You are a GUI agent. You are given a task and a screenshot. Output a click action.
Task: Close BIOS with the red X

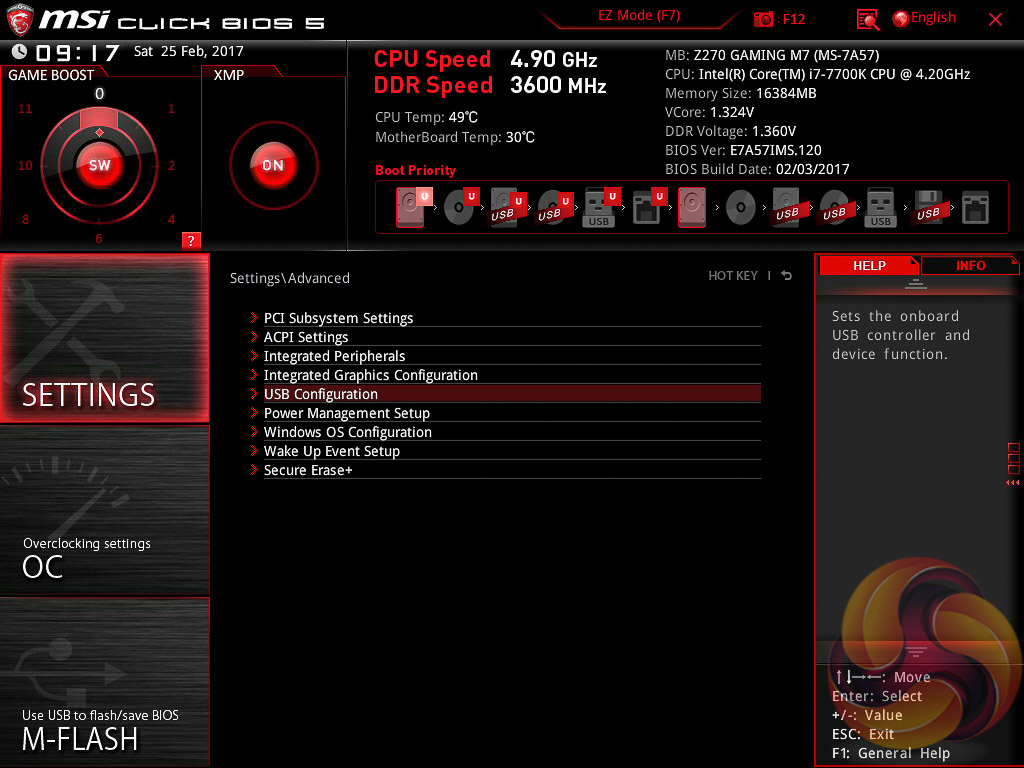click(995, 20)
